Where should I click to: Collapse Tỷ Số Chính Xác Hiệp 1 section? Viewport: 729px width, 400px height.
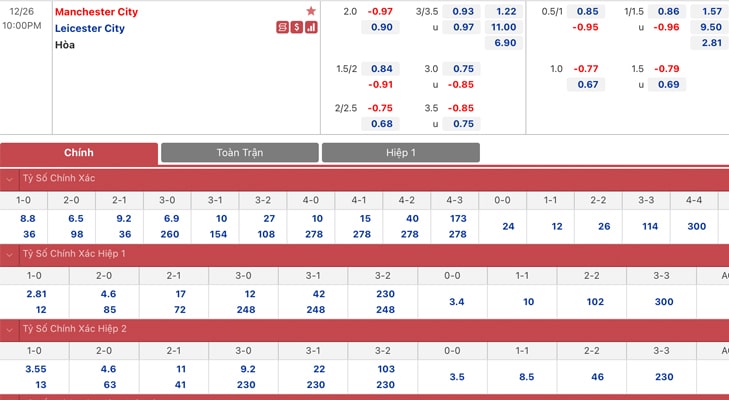(x=9, y=254)
